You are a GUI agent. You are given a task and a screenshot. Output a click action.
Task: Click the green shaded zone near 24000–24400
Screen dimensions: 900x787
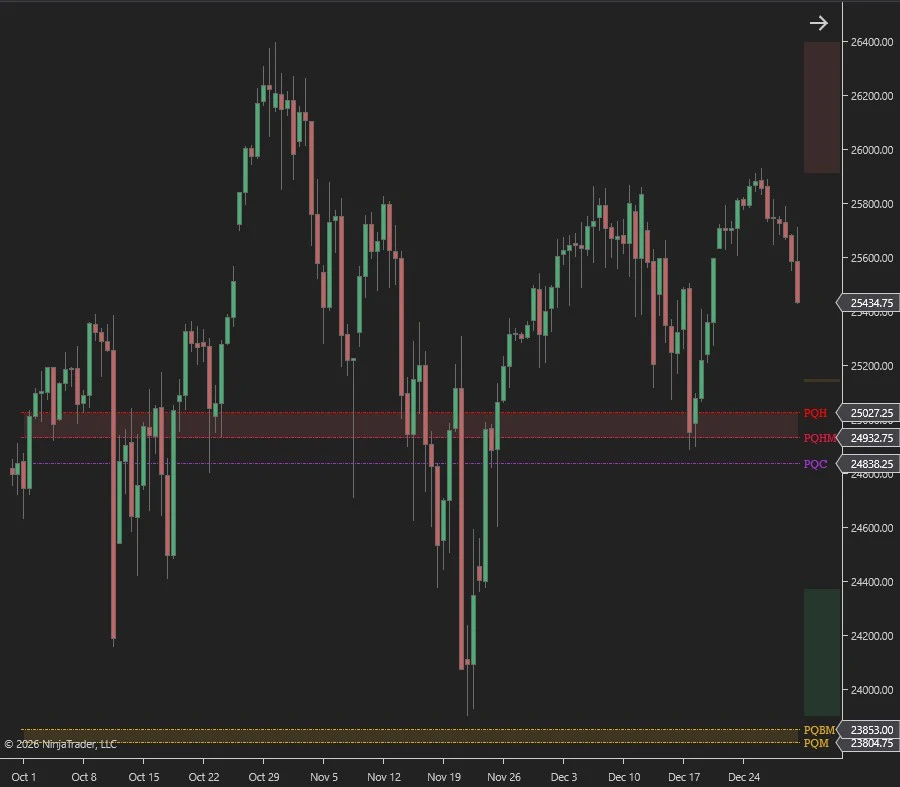tap(822, 652)
